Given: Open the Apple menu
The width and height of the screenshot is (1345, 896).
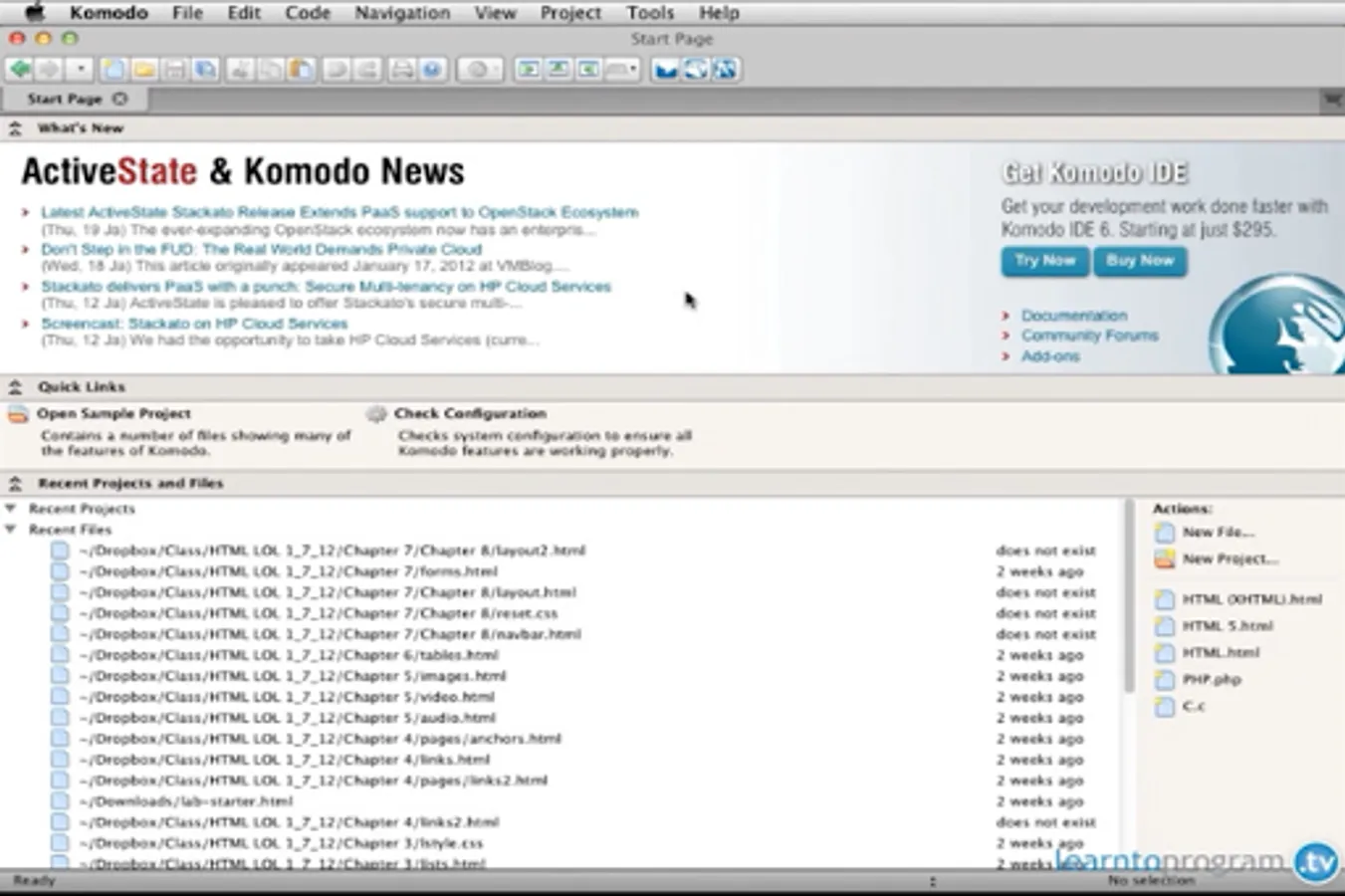Looking at the screenshot, I should tap(34, 13).
